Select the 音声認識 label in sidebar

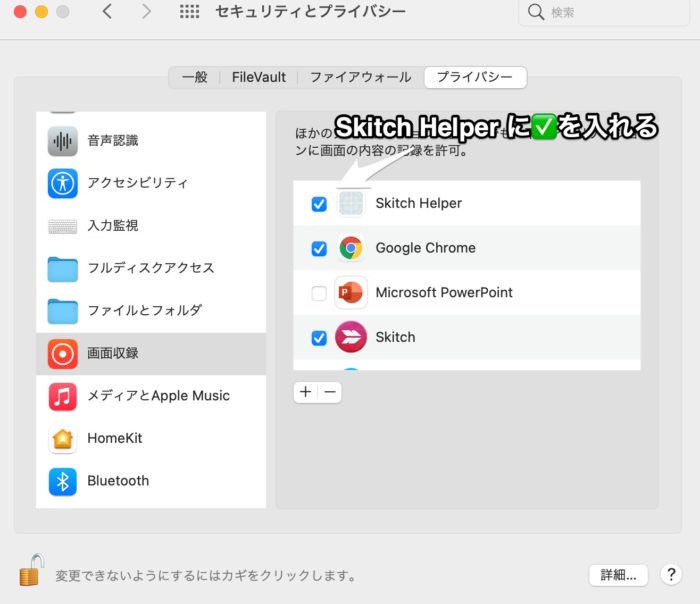click(113, 141)
